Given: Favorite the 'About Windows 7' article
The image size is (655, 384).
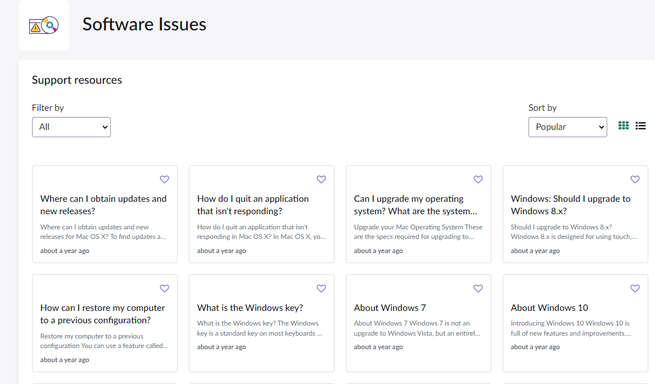Looking at the screenshot, I should click(x=478, y=288).
